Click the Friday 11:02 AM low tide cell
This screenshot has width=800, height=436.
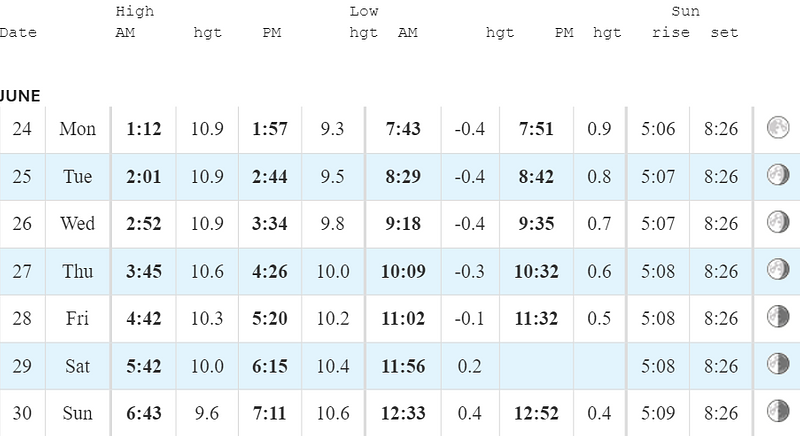coord(403,319)
